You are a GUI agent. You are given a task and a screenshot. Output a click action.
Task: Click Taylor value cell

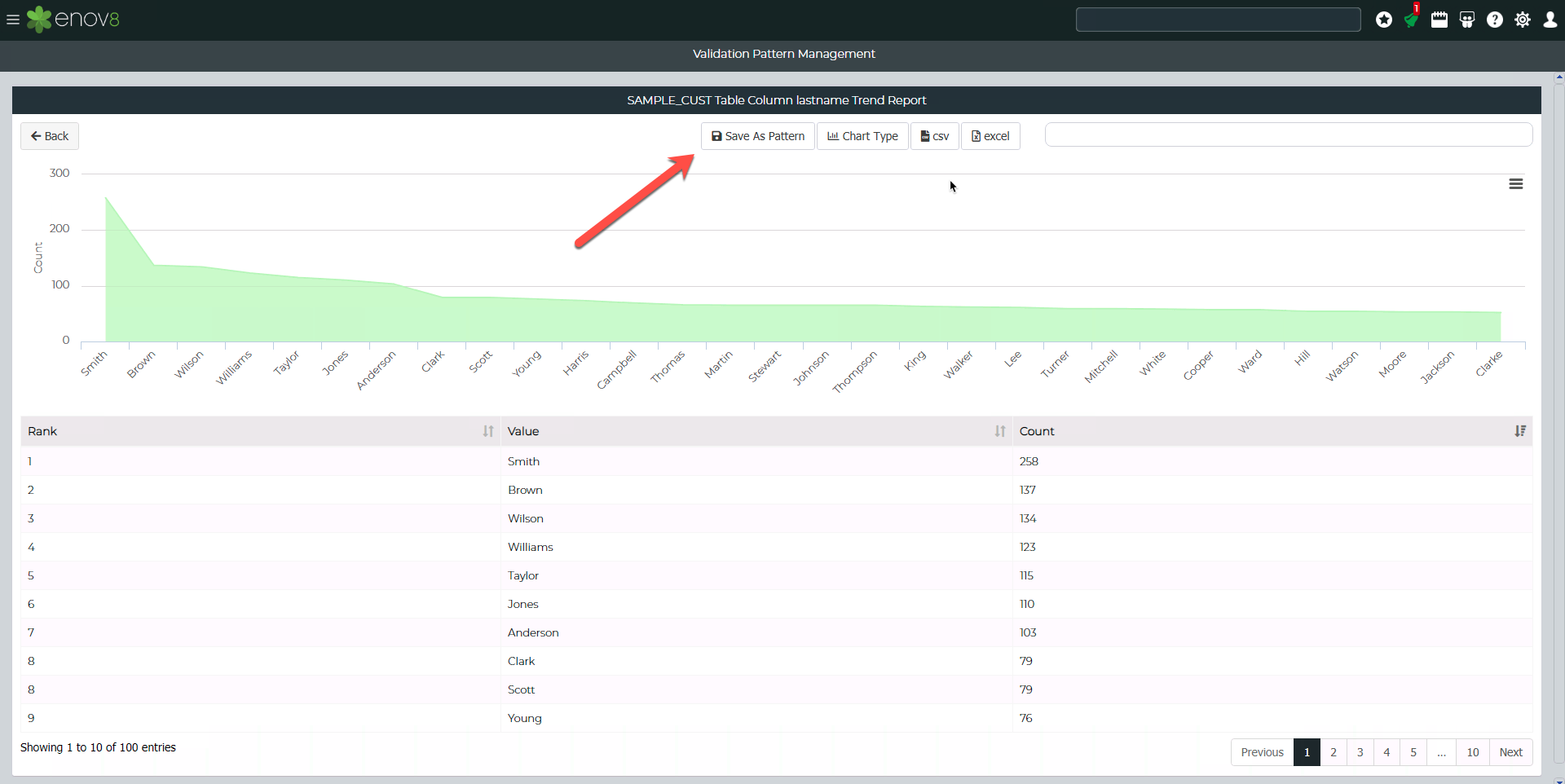(756, 575)
